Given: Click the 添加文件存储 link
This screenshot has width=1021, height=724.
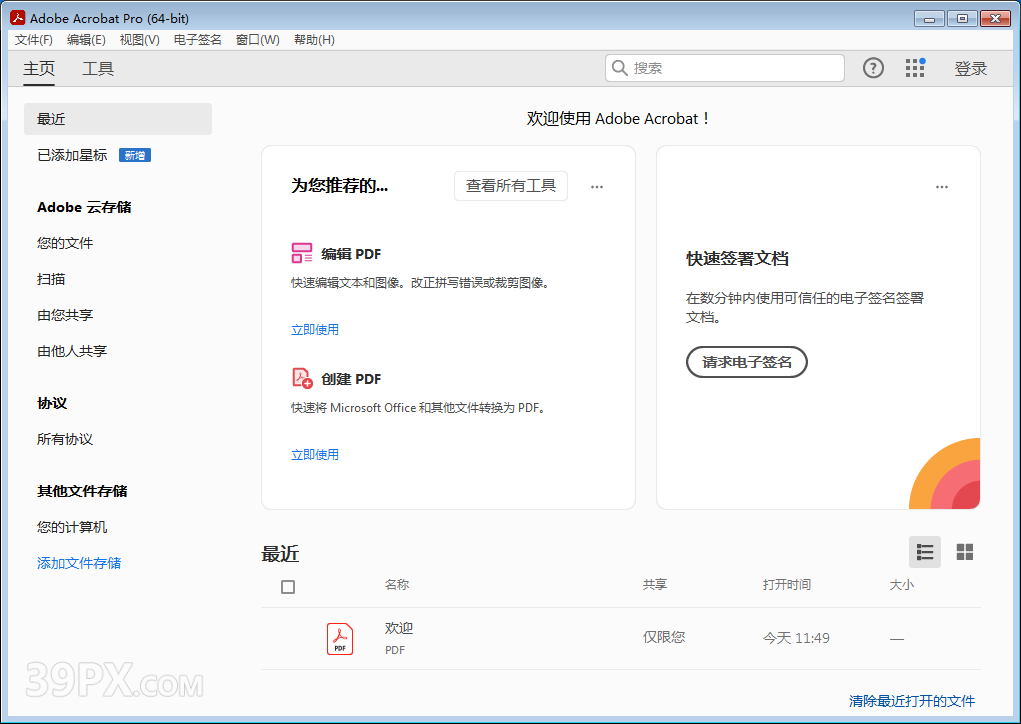Looking at the screenshot, I should coord(79,563).
